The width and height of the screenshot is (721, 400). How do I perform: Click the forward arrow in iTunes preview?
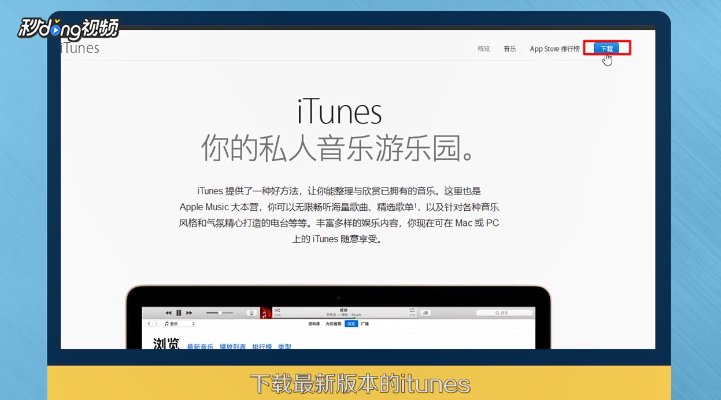tap(156, 324)
